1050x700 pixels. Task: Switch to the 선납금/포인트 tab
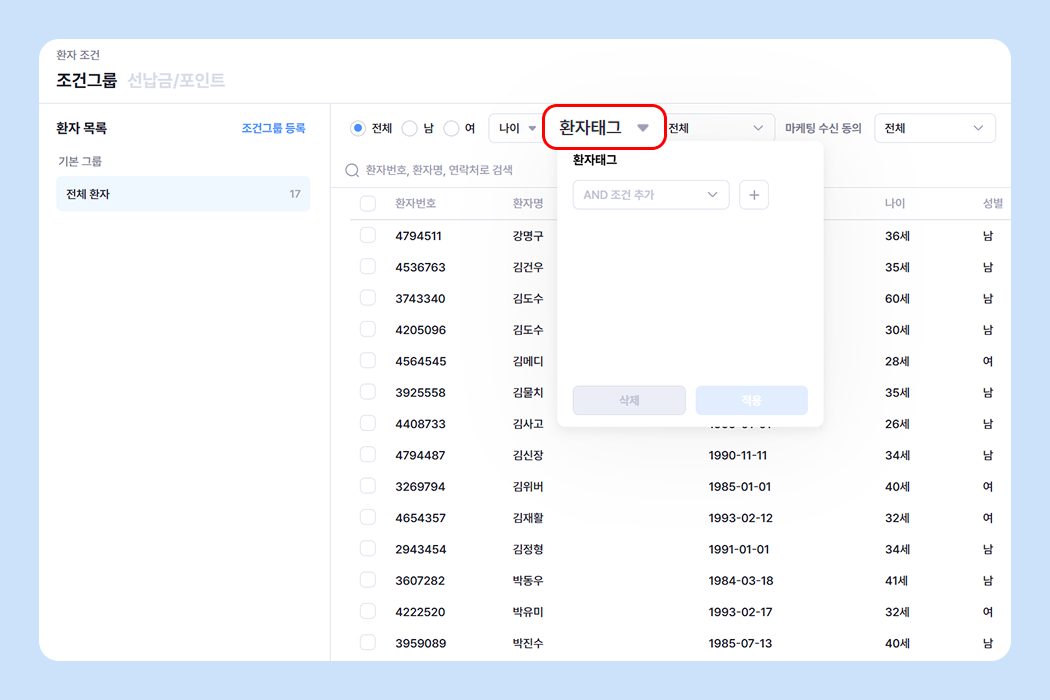176,80
